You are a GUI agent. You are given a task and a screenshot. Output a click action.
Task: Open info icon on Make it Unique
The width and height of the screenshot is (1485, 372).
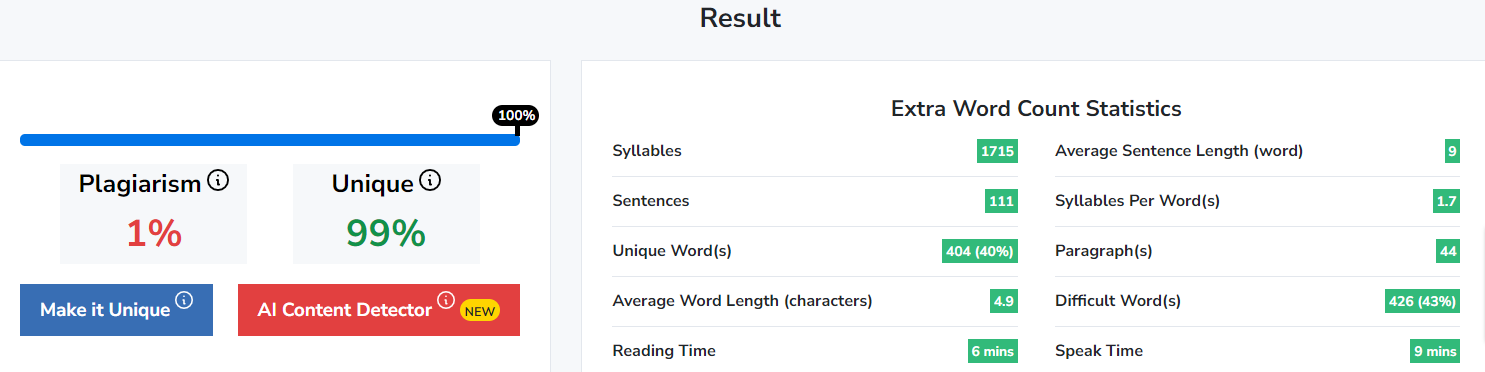184,300
